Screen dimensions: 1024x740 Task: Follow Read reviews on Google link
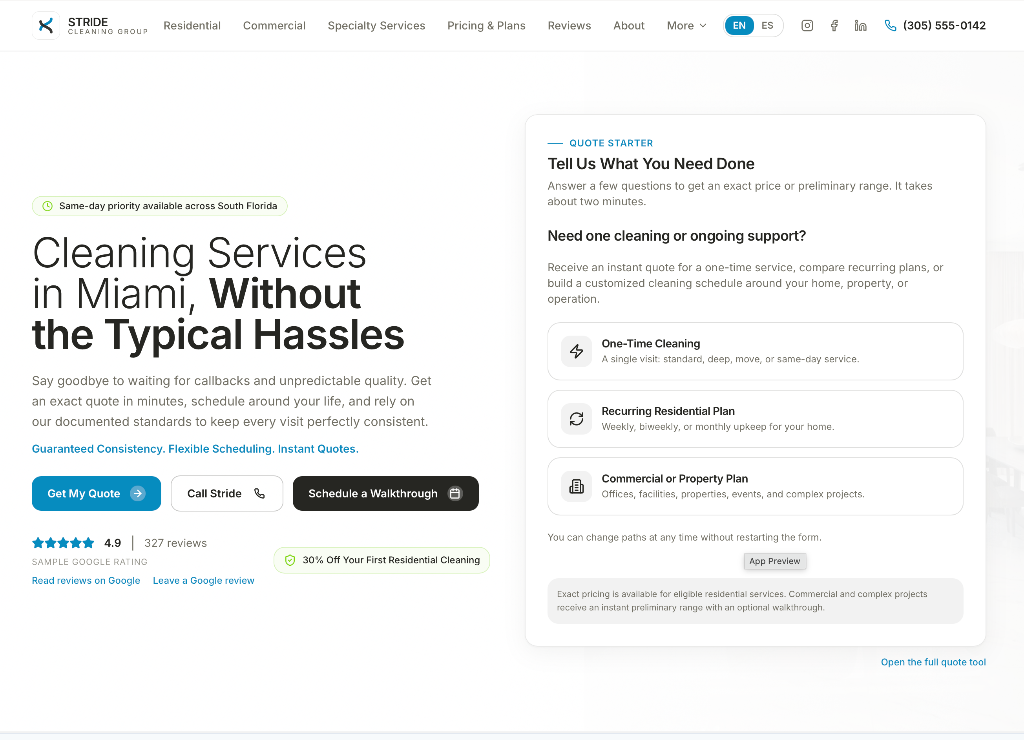click(x=86, y=581)
